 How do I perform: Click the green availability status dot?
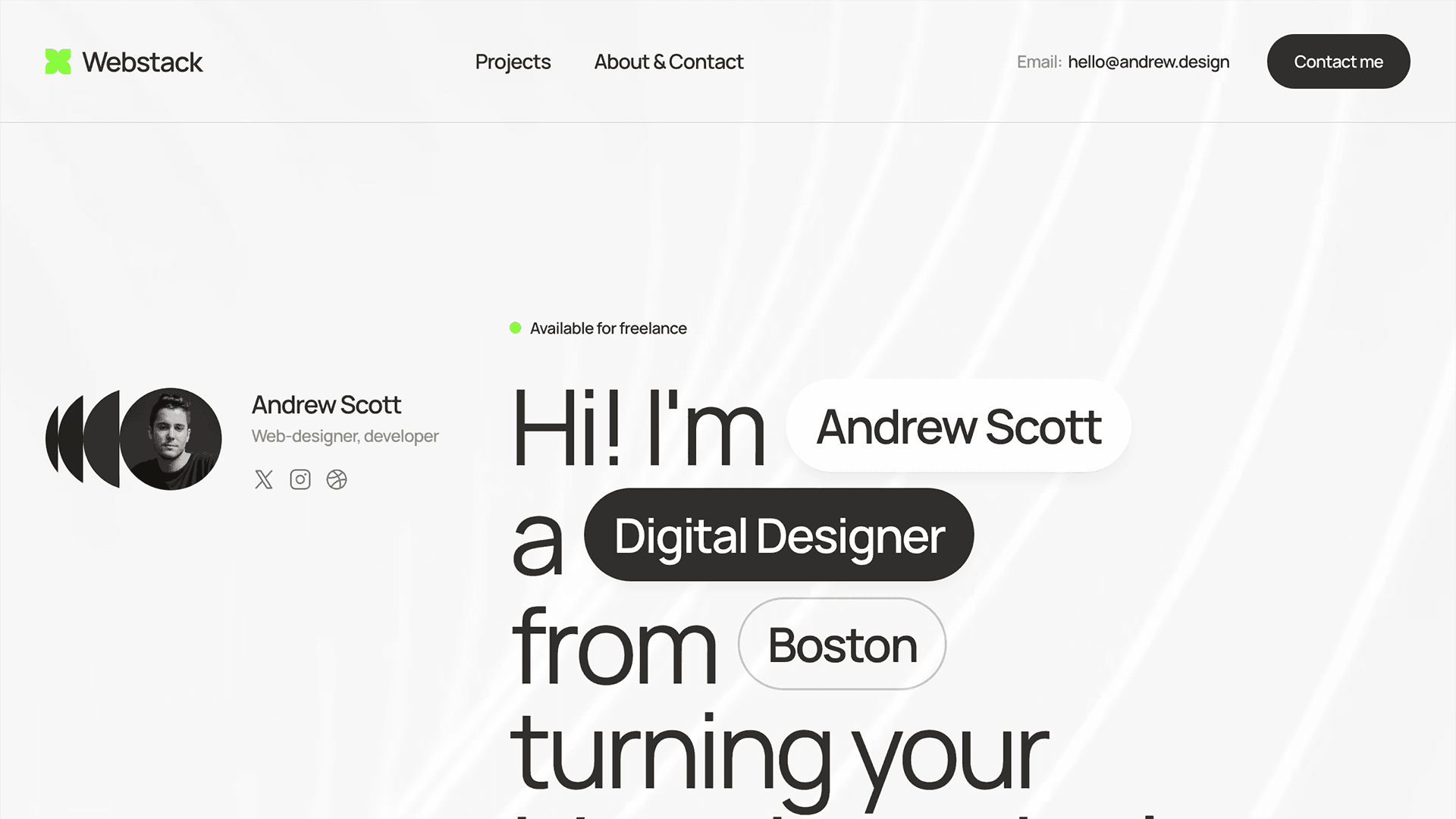point(515,327)
